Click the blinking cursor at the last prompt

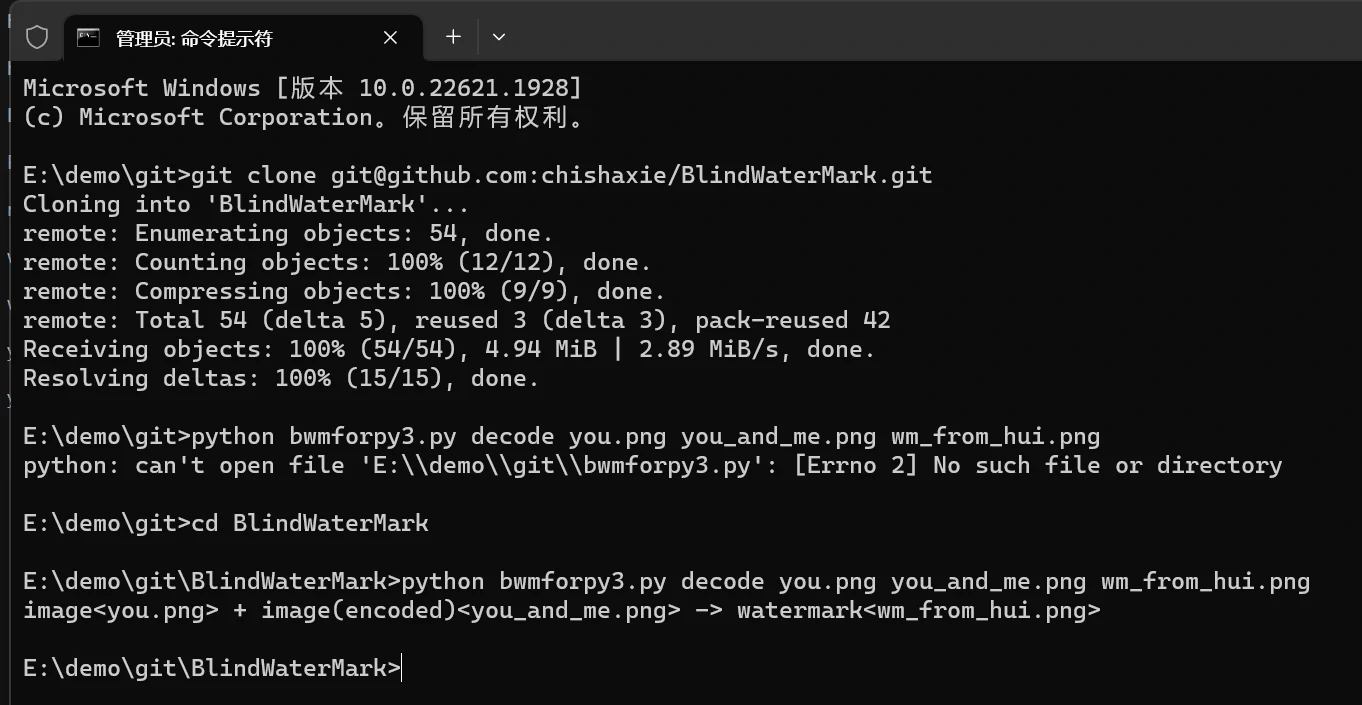[x=401, y=668]
